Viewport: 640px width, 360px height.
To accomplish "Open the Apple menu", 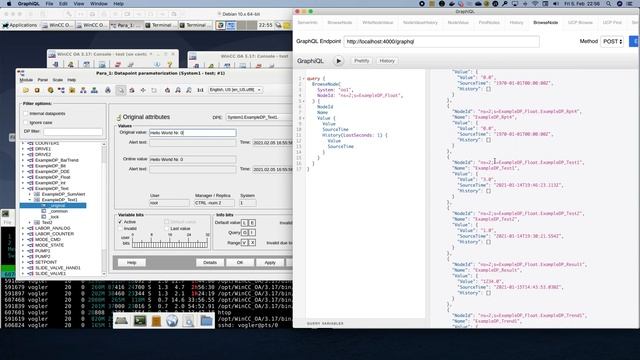I will coord(9,4).
